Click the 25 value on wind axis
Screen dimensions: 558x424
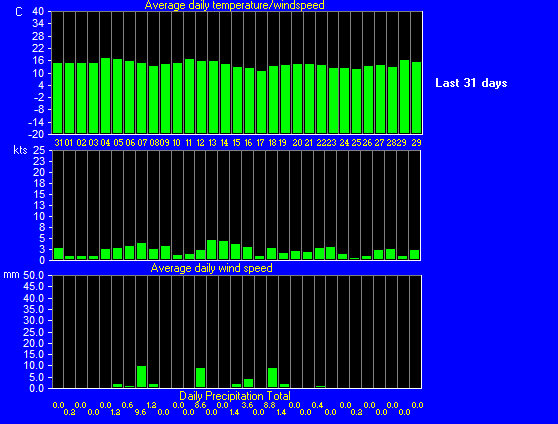(x=39, y=151)
